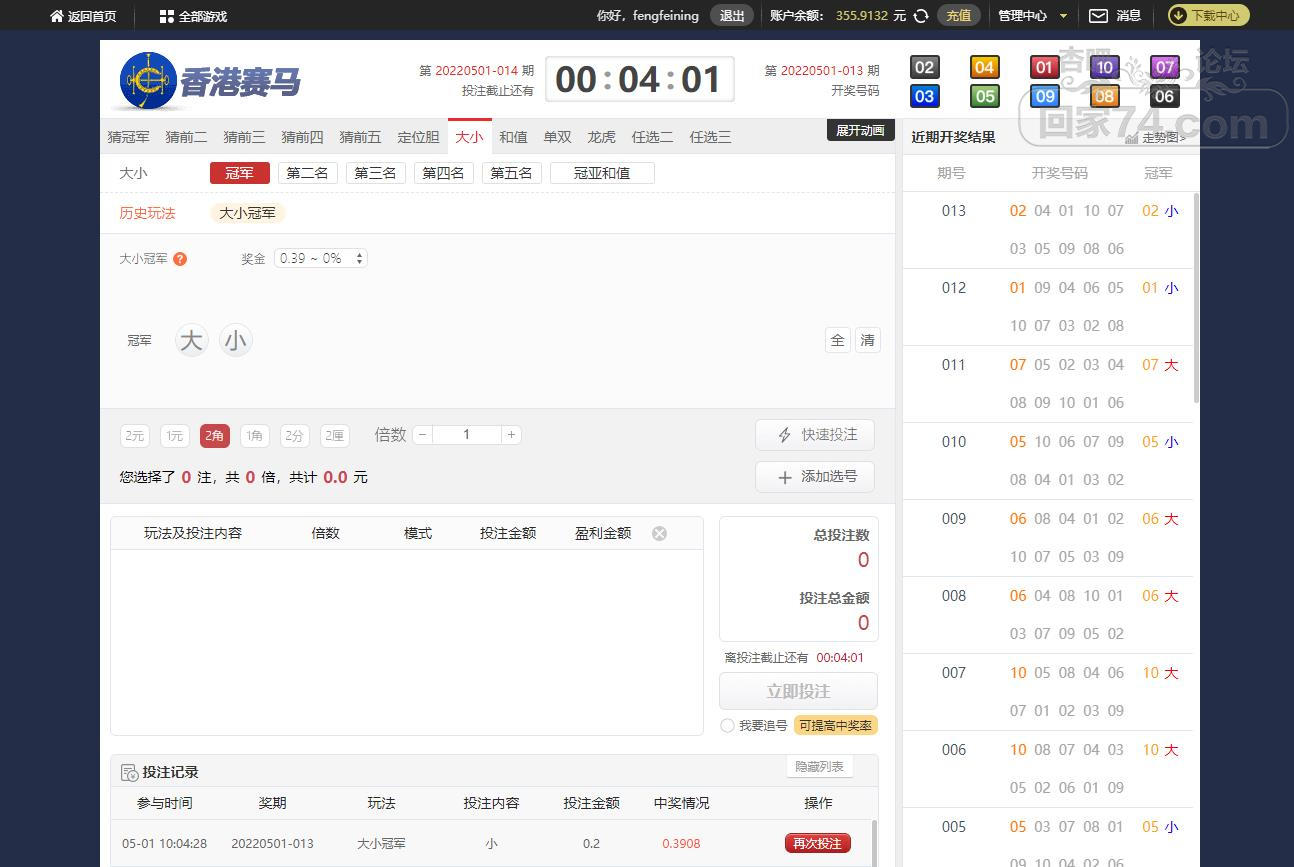Enable the 我要追号 option
The height and width of the screenshot is (867, 1294).
click(x=727, y=726)
